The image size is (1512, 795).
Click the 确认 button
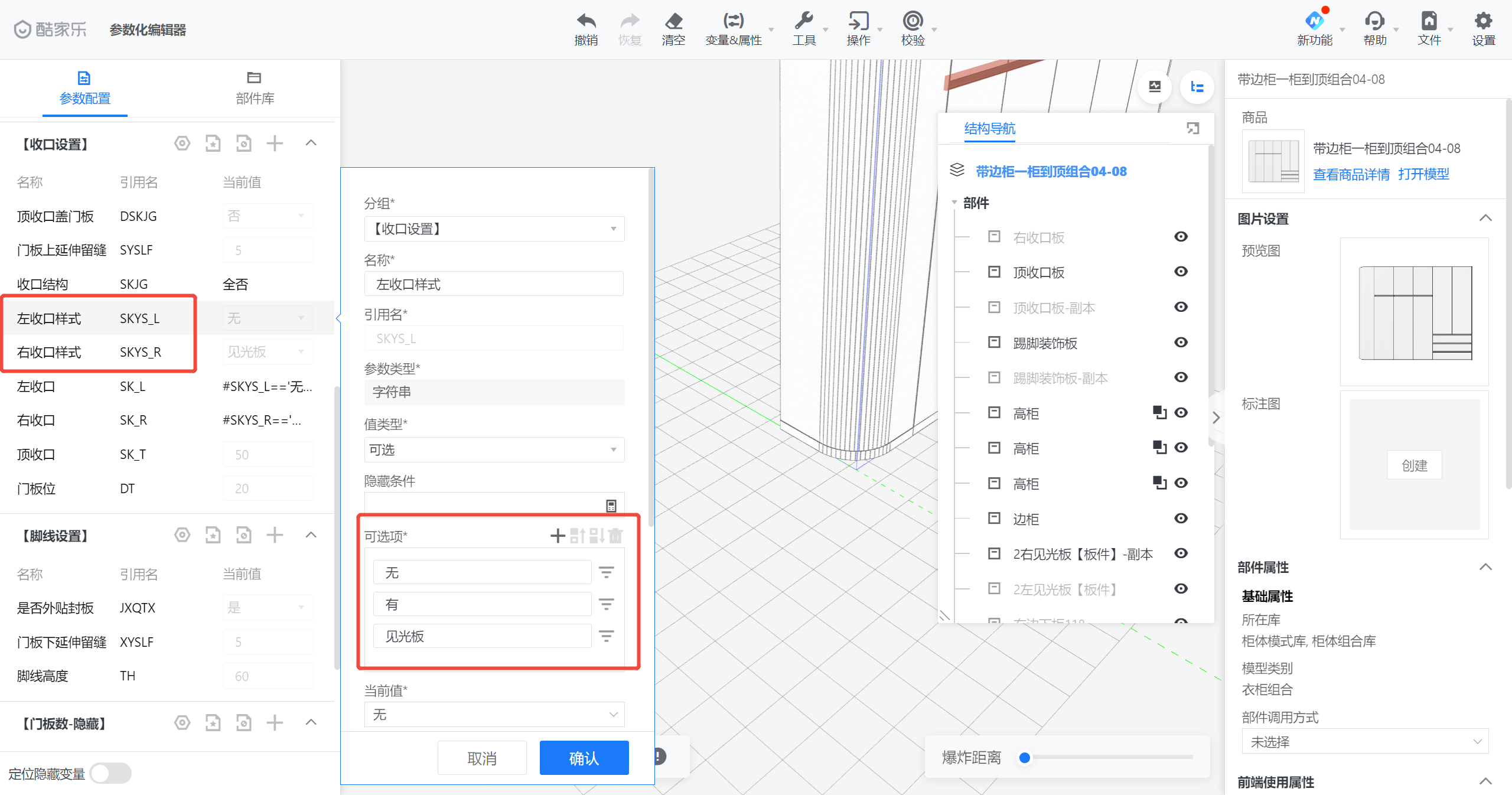(584, 758)
